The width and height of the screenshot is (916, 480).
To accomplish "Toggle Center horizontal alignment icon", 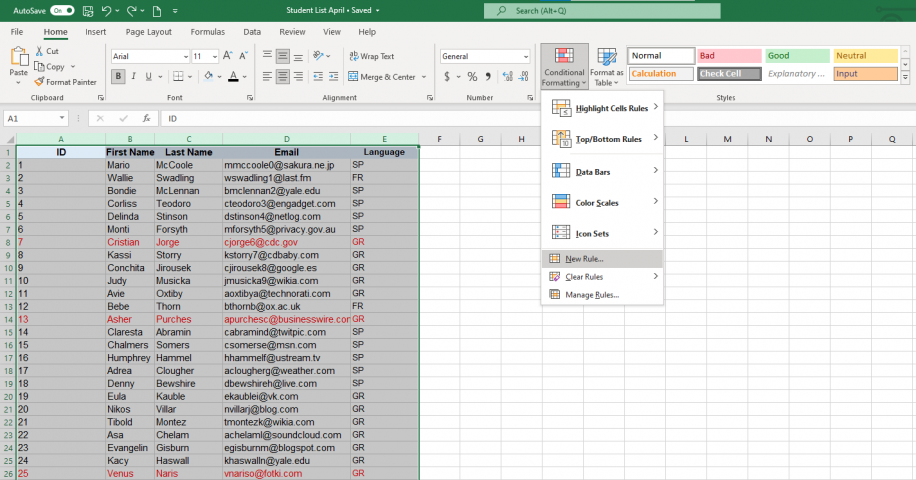I will pyautogui.click(x=283, y=76).
